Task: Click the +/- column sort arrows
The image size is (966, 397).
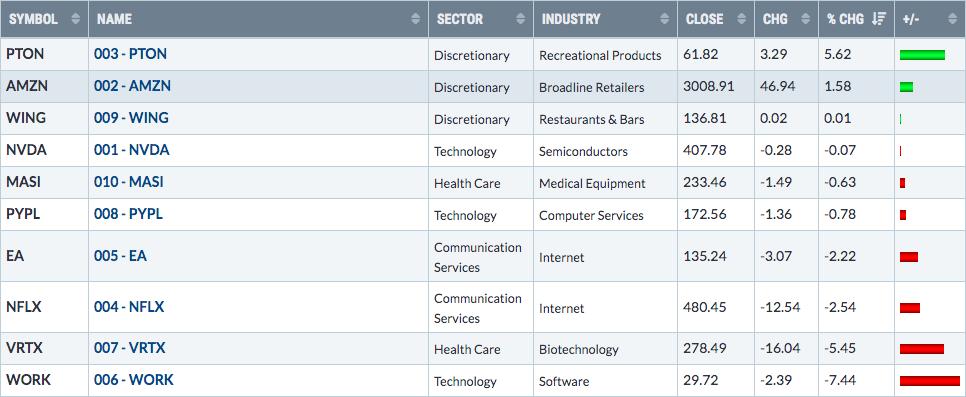Action: pos(952,19)
